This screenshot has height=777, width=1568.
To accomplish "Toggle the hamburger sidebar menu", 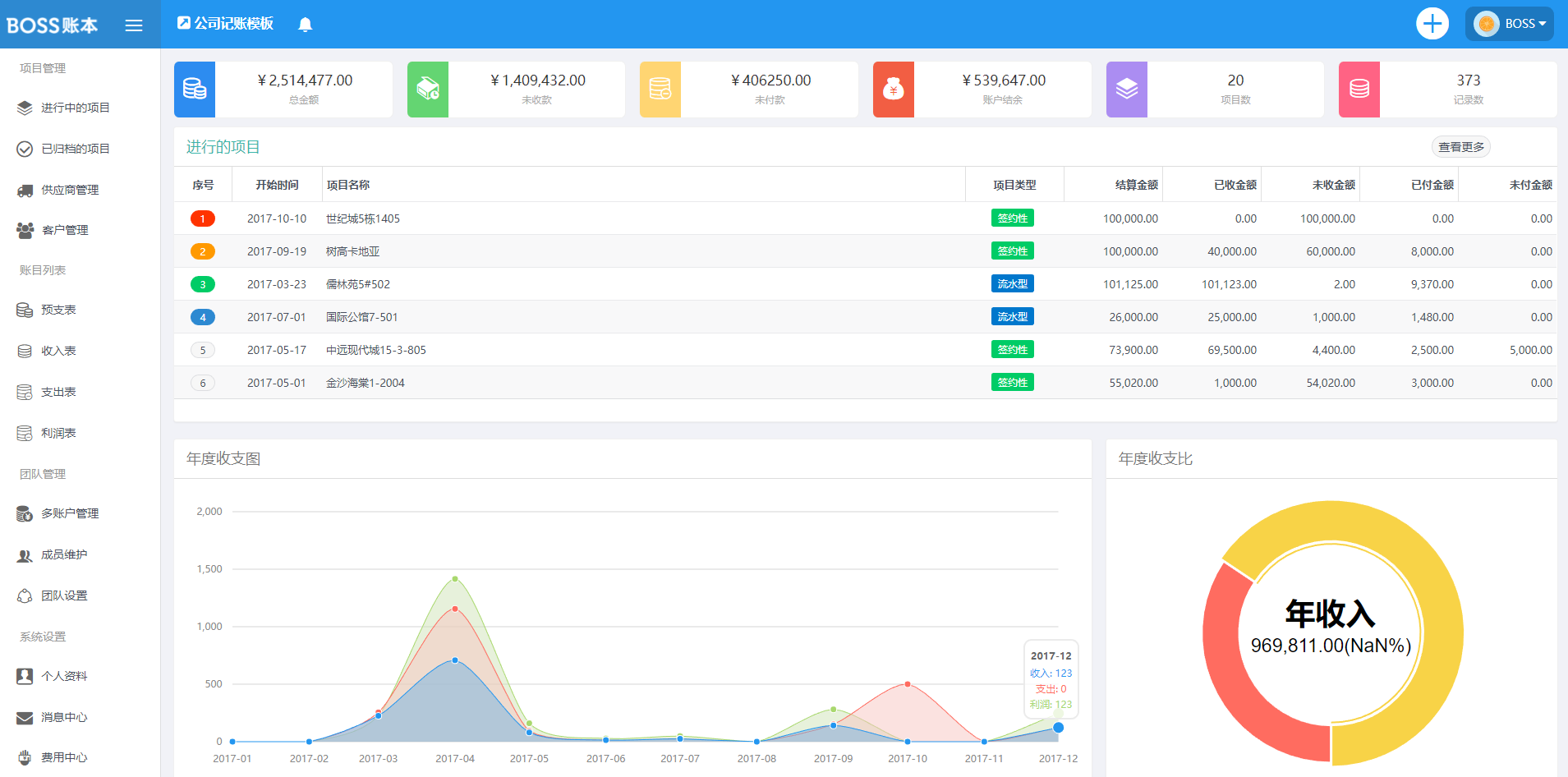I will [x=134, y=25].
